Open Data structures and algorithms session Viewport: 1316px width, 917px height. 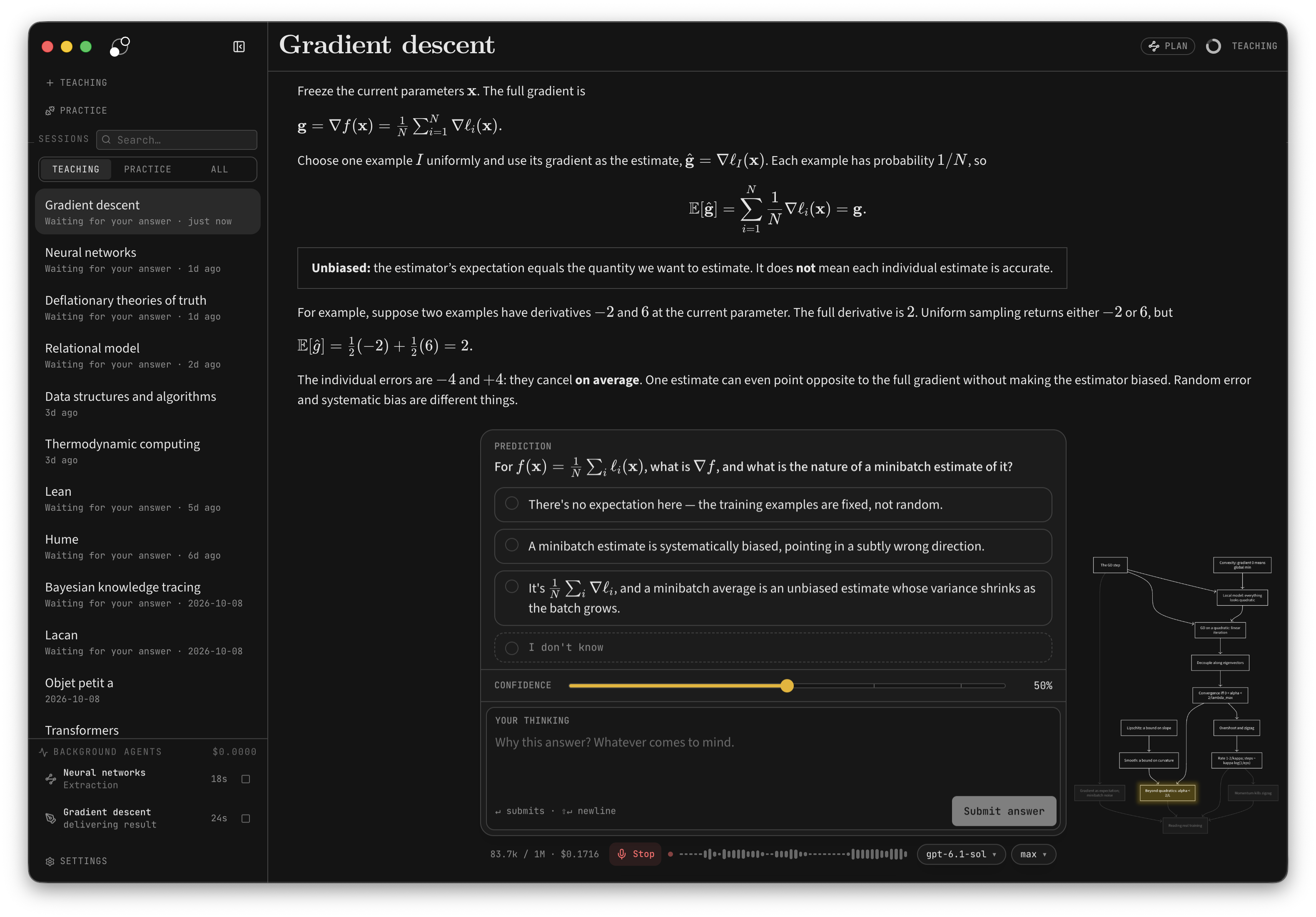coord(147,403)
